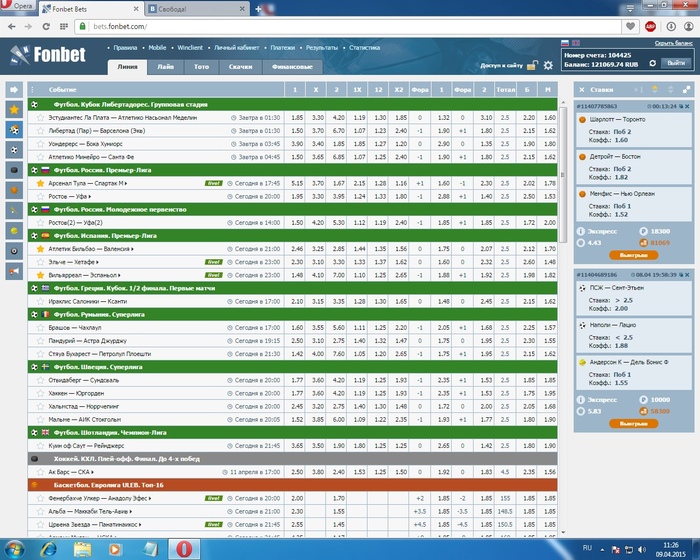Unfavorite the Атлетик Бильбао — Валенсия match

click(40, 249)
